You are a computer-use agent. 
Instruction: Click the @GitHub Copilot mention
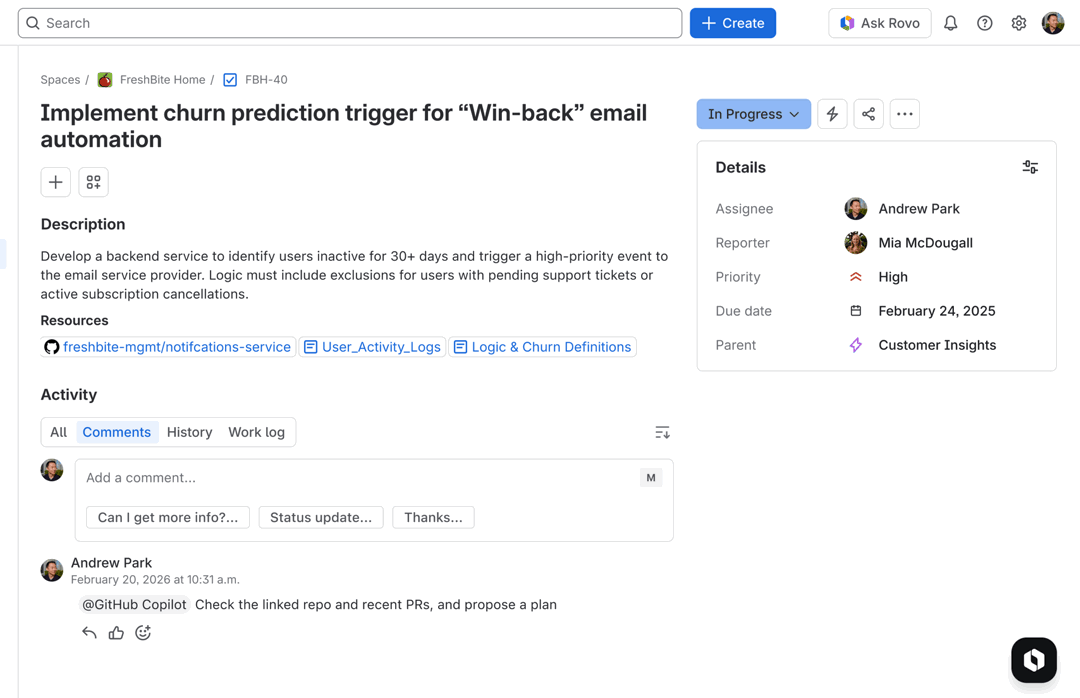click(x=134, y=605)
